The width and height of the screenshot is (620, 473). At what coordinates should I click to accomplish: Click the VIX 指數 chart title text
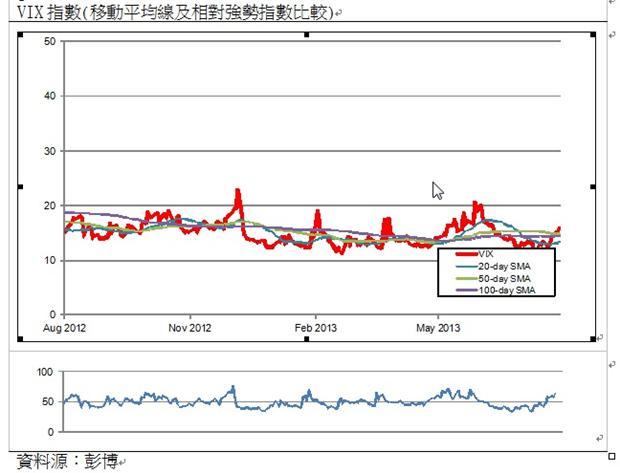[x=172, y=12]
